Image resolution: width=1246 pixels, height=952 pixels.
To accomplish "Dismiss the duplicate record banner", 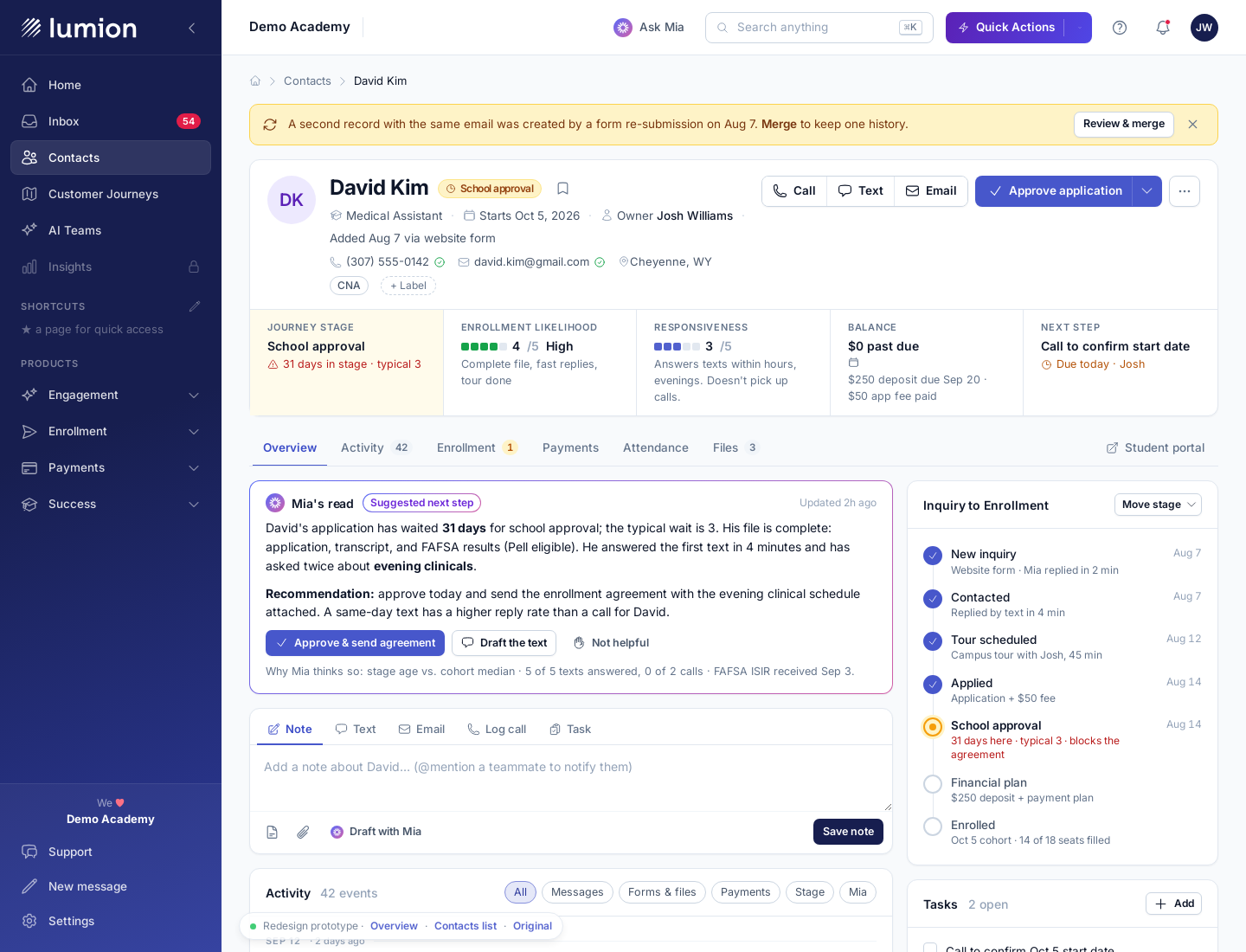I will (1193, 124).
